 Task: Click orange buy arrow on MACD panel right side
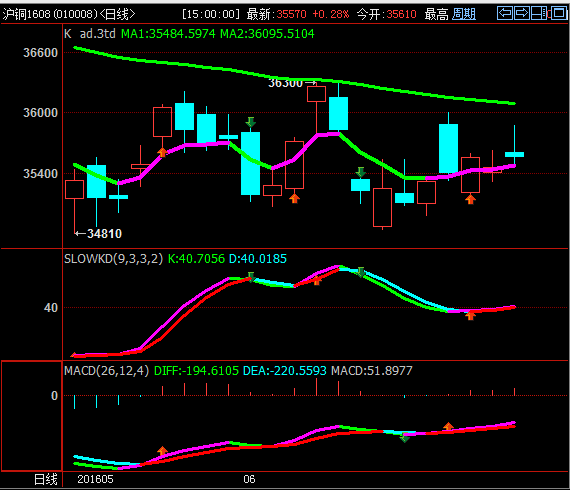pos(448,427)
